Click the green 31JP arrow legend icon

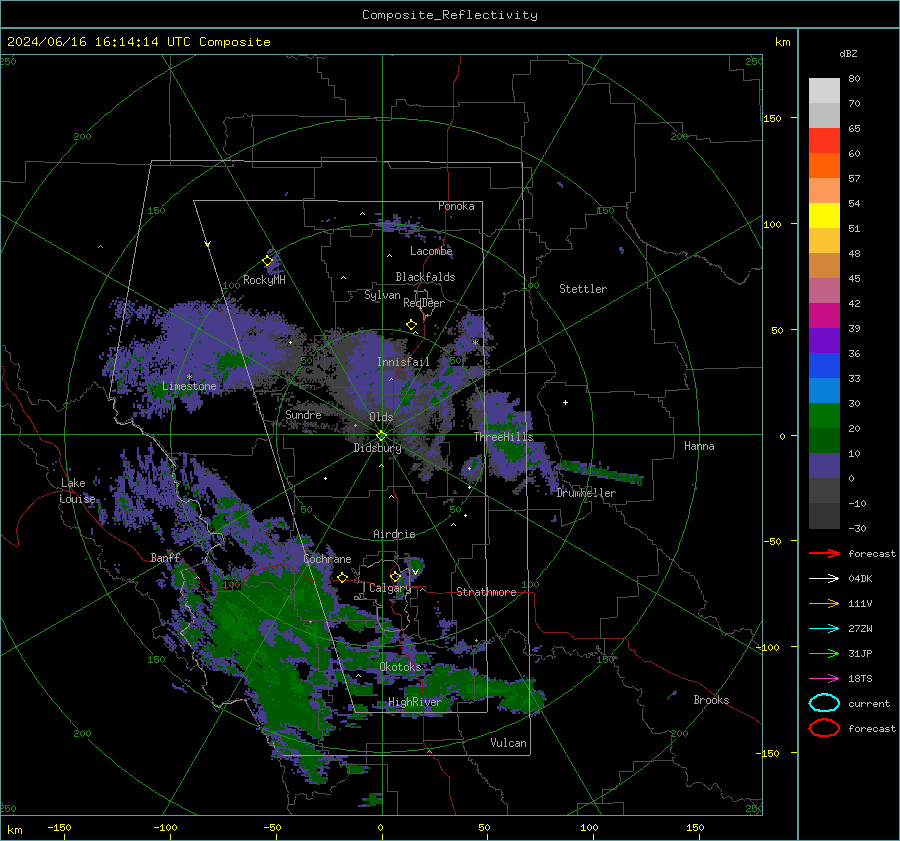pyautogui.click(x=824, y=653)
